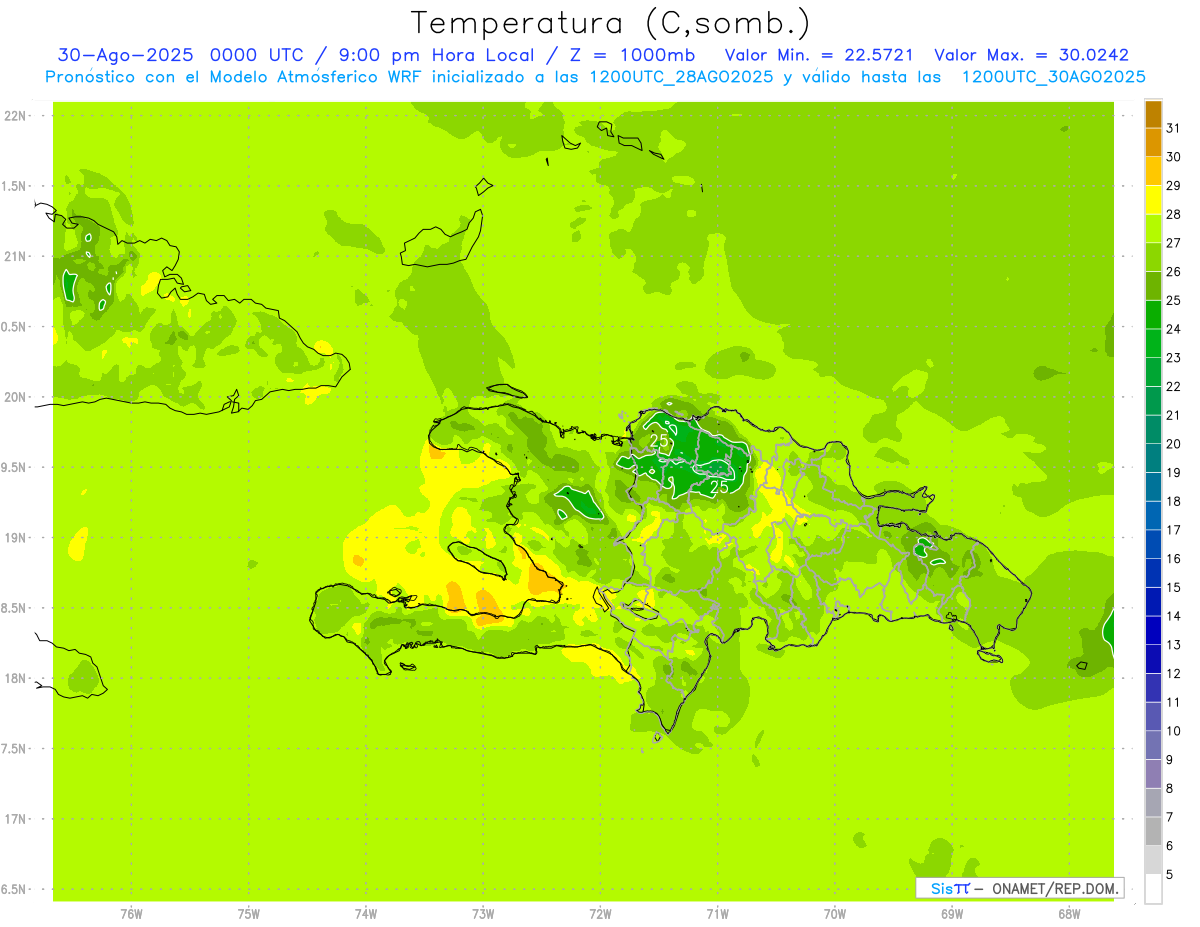Click the brown legend swatch above 31
Viewport: 1200px width, 927px height.
tap(1153, 115)
